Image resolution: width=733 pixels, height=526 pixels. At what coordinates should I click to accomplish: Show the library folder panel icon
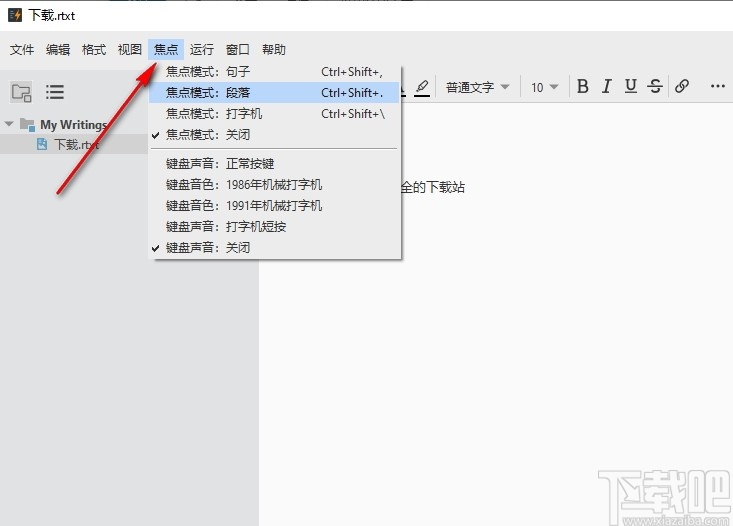pyautogui.click(x=22, y=92)
